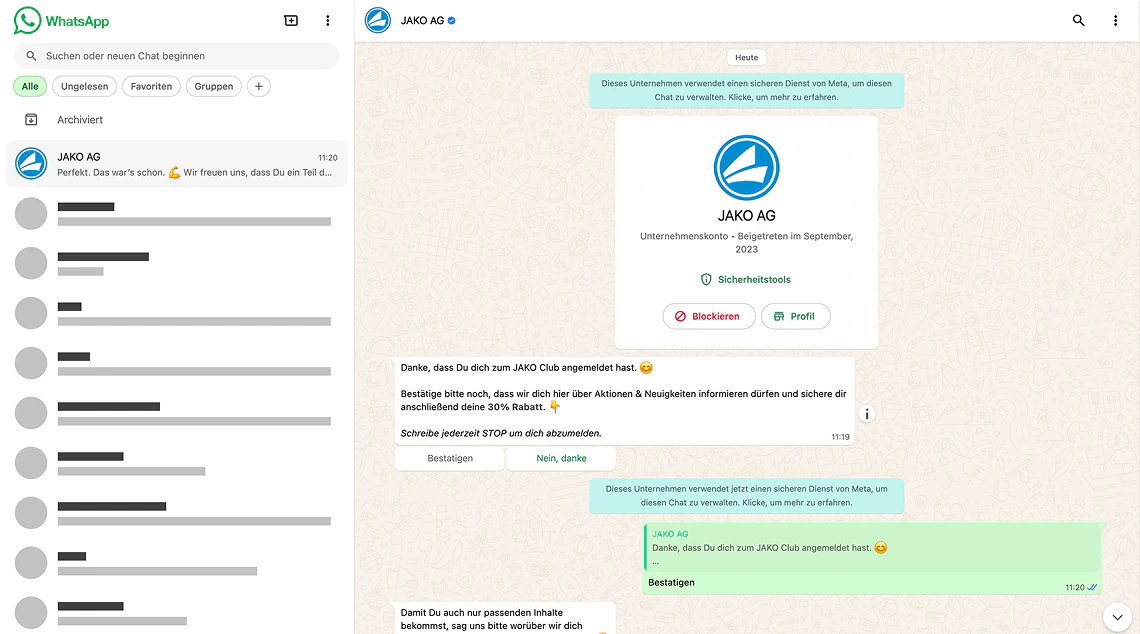Image resolution: width=1140 pixels, height=634 pixels.
Task: Click the info icon beside the JAKO Club message
Action: (x=867, y=414)
